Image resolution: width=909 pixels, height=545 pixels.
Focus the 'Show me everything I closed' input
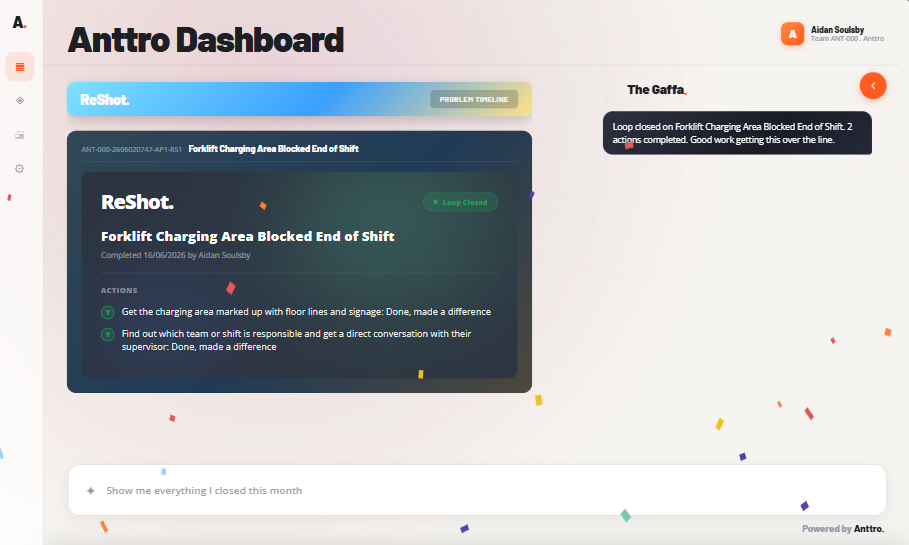477,490
